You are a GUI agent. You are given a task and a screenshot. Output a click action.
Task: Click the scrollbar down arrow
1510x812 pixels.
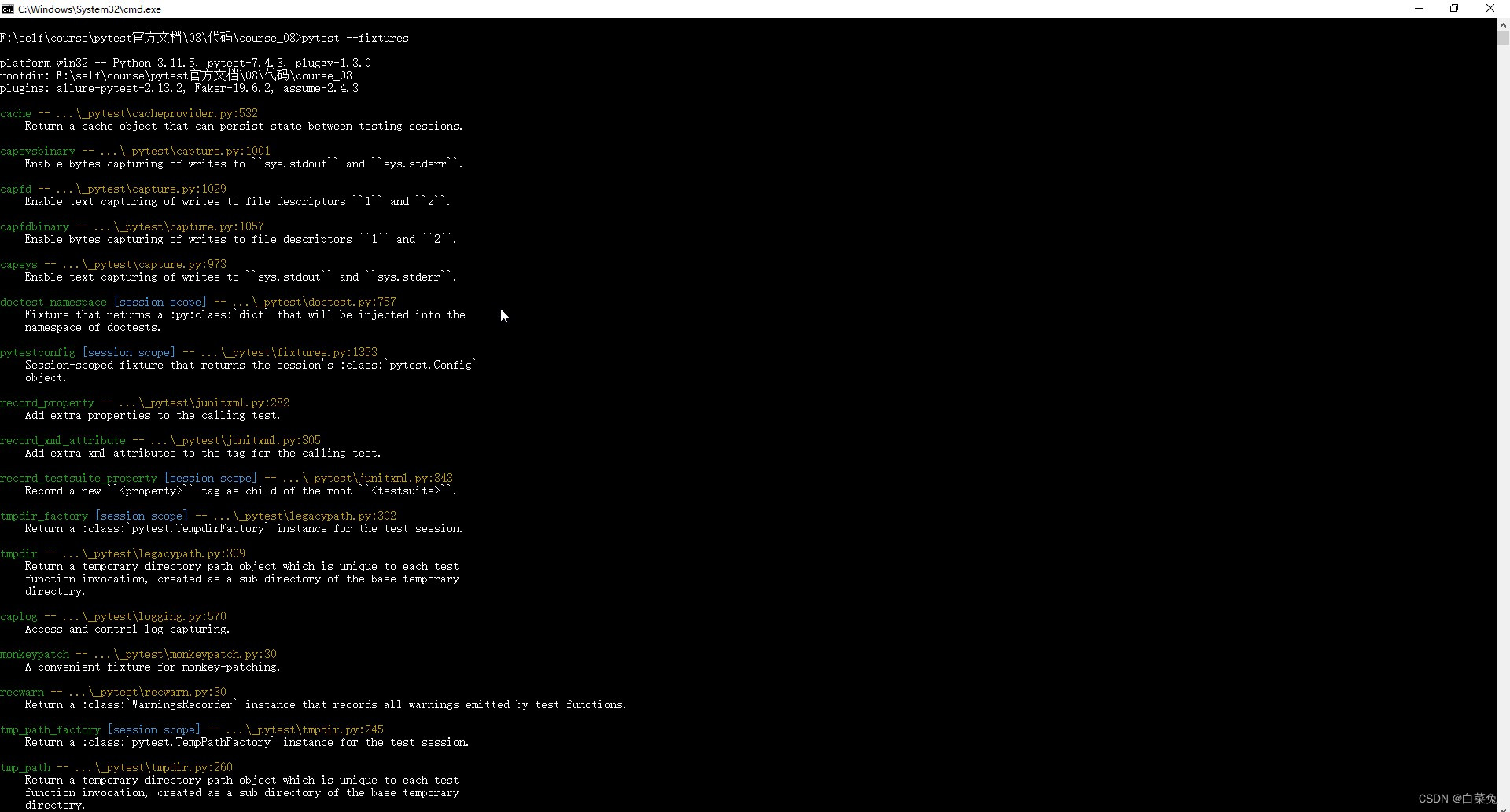pyautogui.click(x=1503, y=808)
